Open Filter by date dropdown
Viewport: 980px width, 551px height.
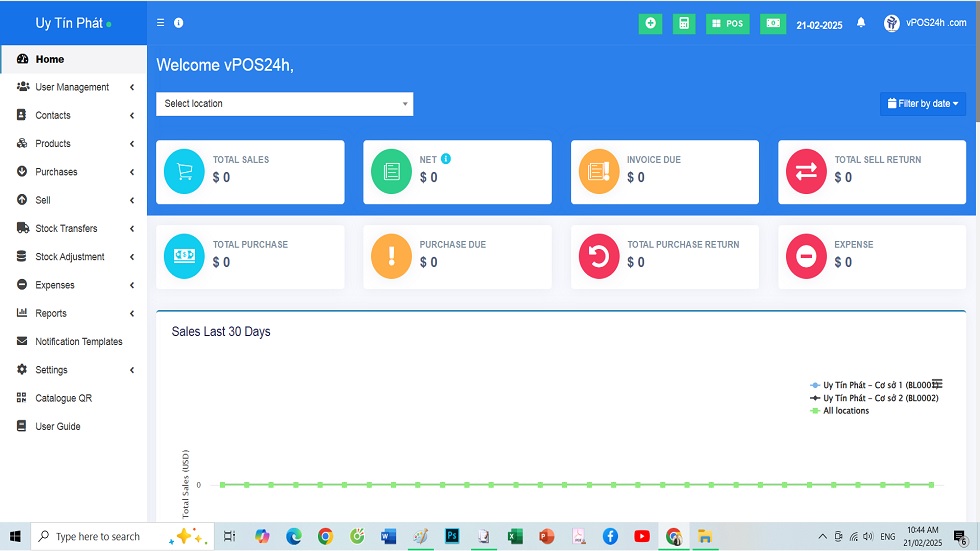922,104
